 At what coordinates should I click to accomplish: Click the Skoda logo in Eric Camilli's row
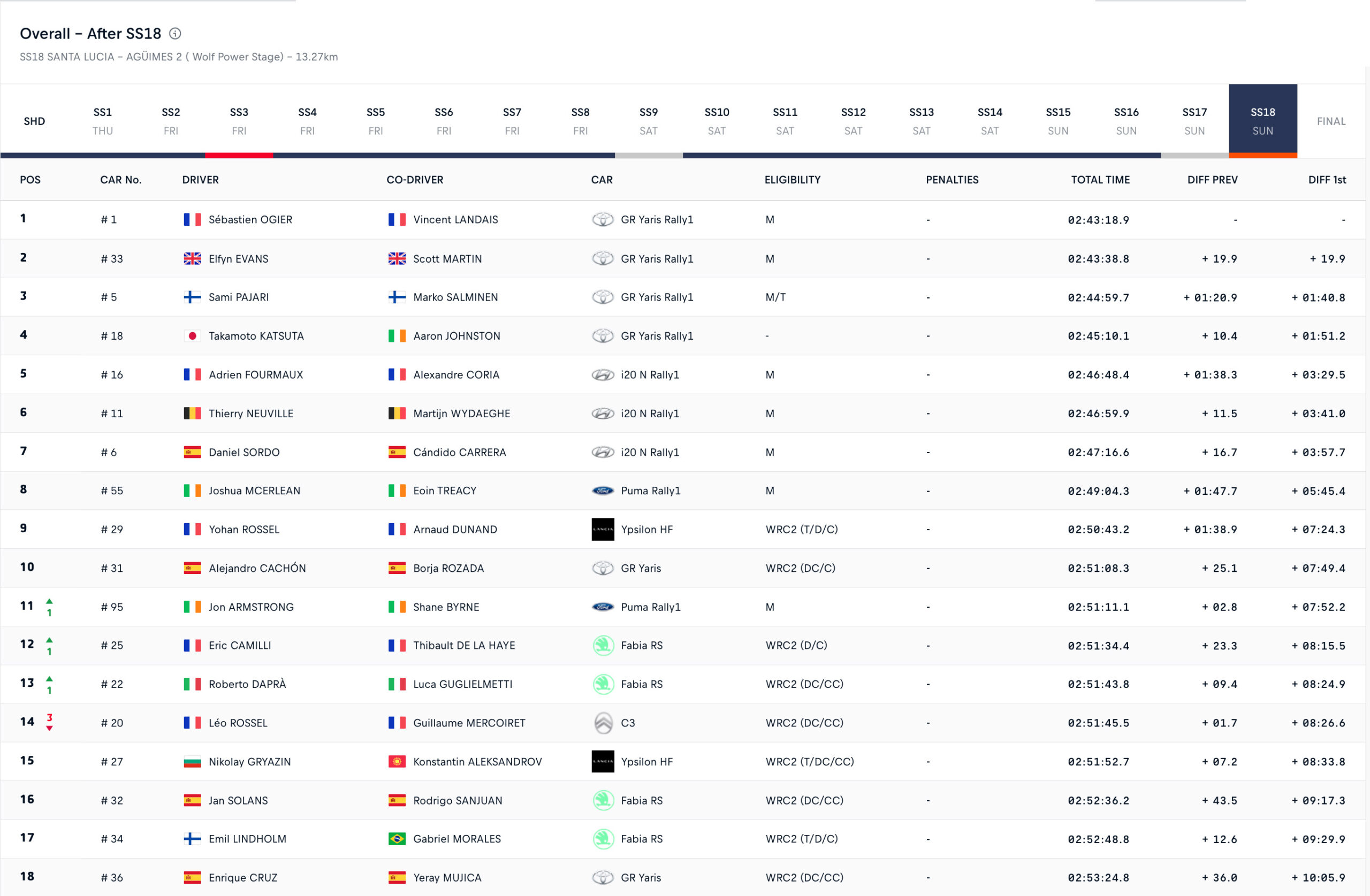(603, 645)
